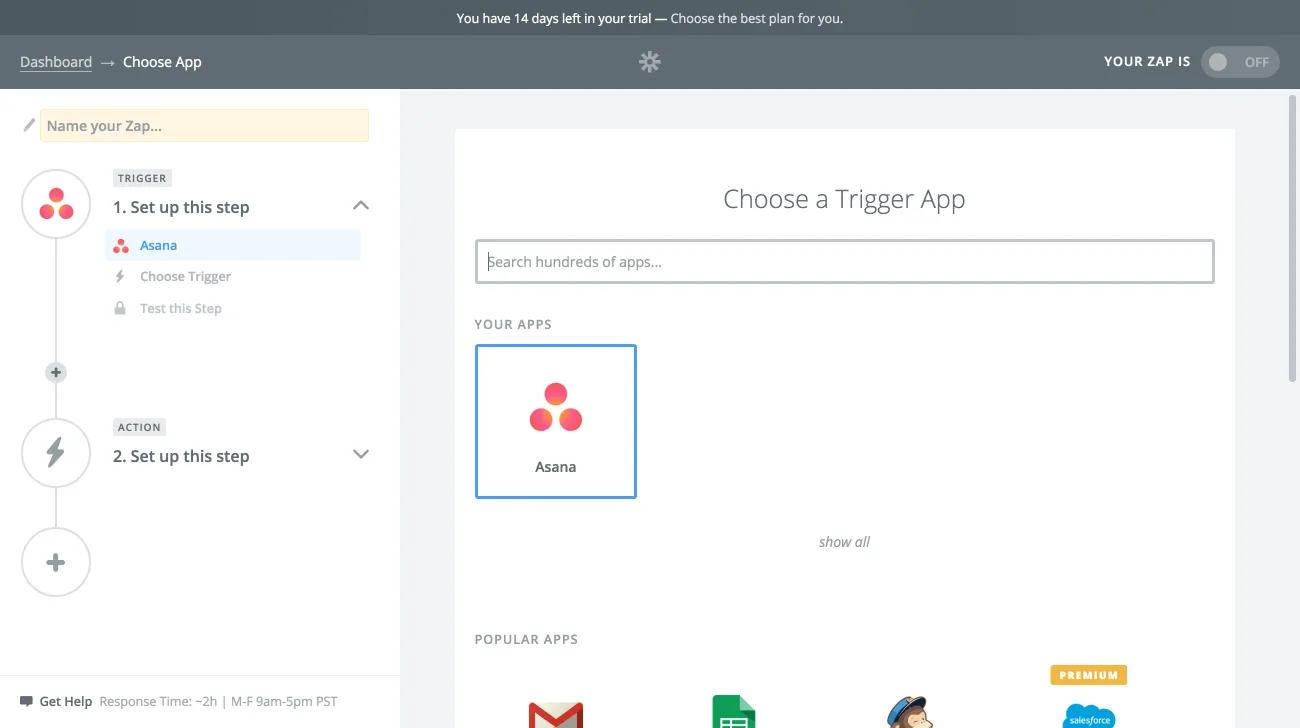Click the pencil icon beside Zap name
This screenshot has height=728, width=1300.
coord(29,125)
